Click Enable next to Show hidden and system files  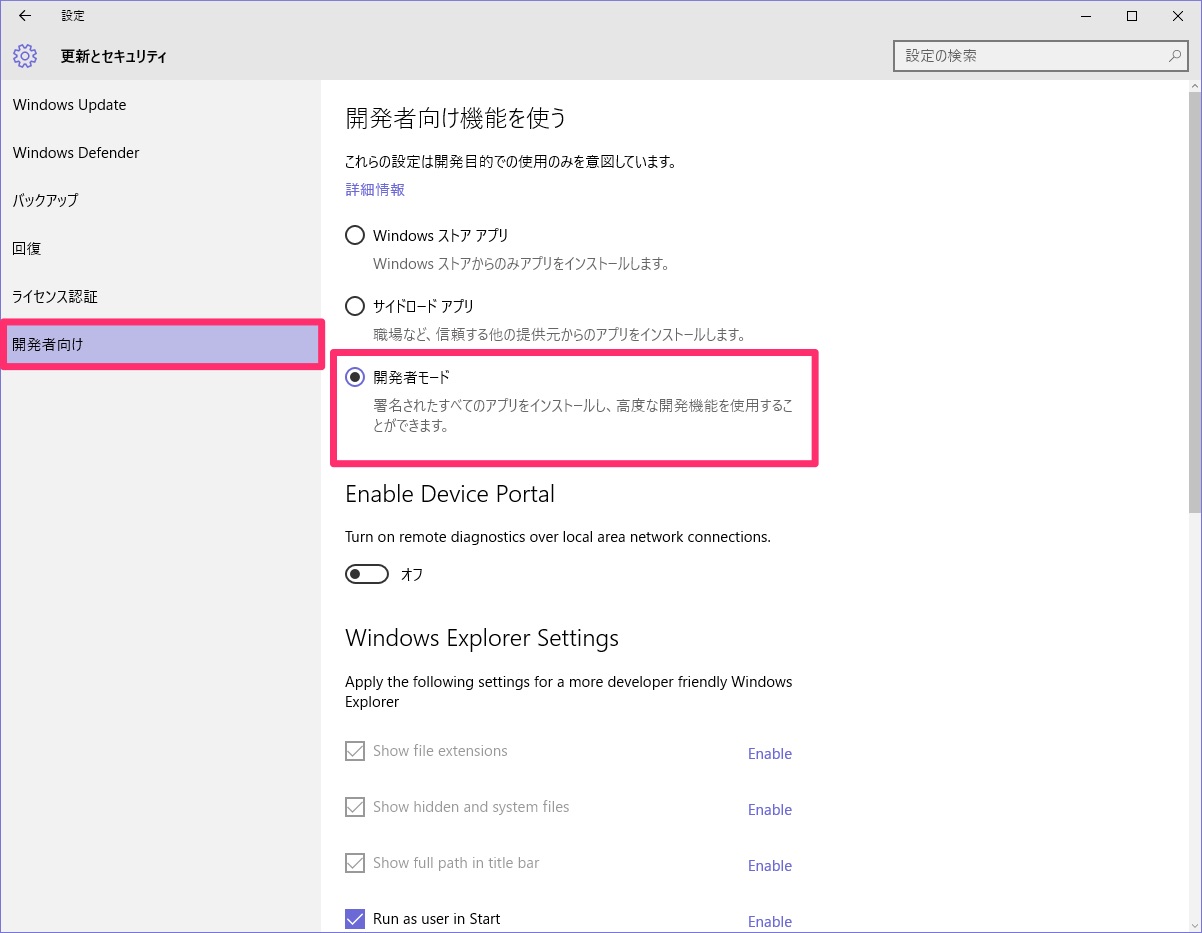coord(770,810)
